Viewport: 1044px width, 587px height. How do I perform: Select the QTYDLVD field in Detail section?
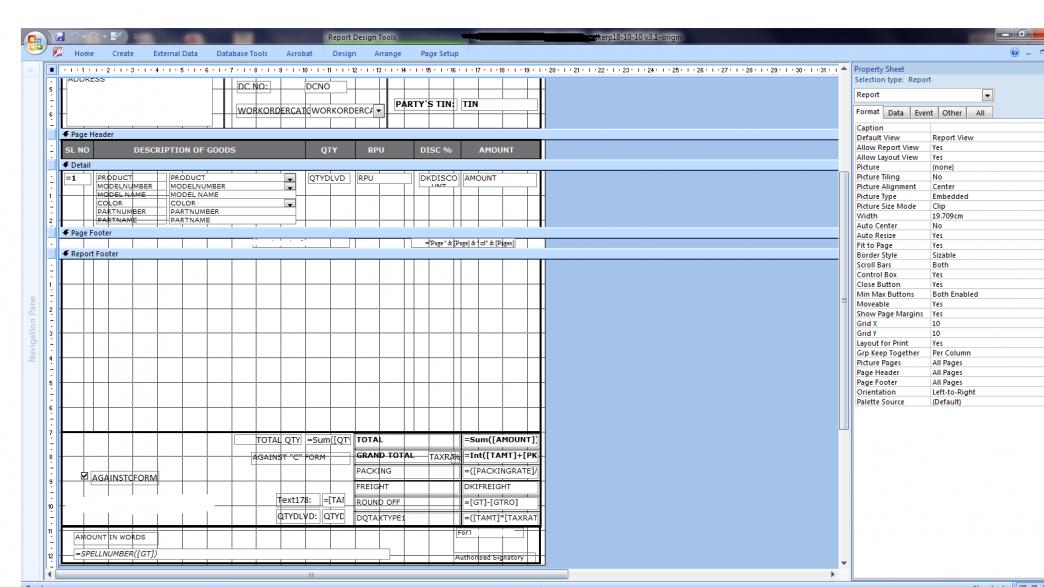(x=329, y=178)
